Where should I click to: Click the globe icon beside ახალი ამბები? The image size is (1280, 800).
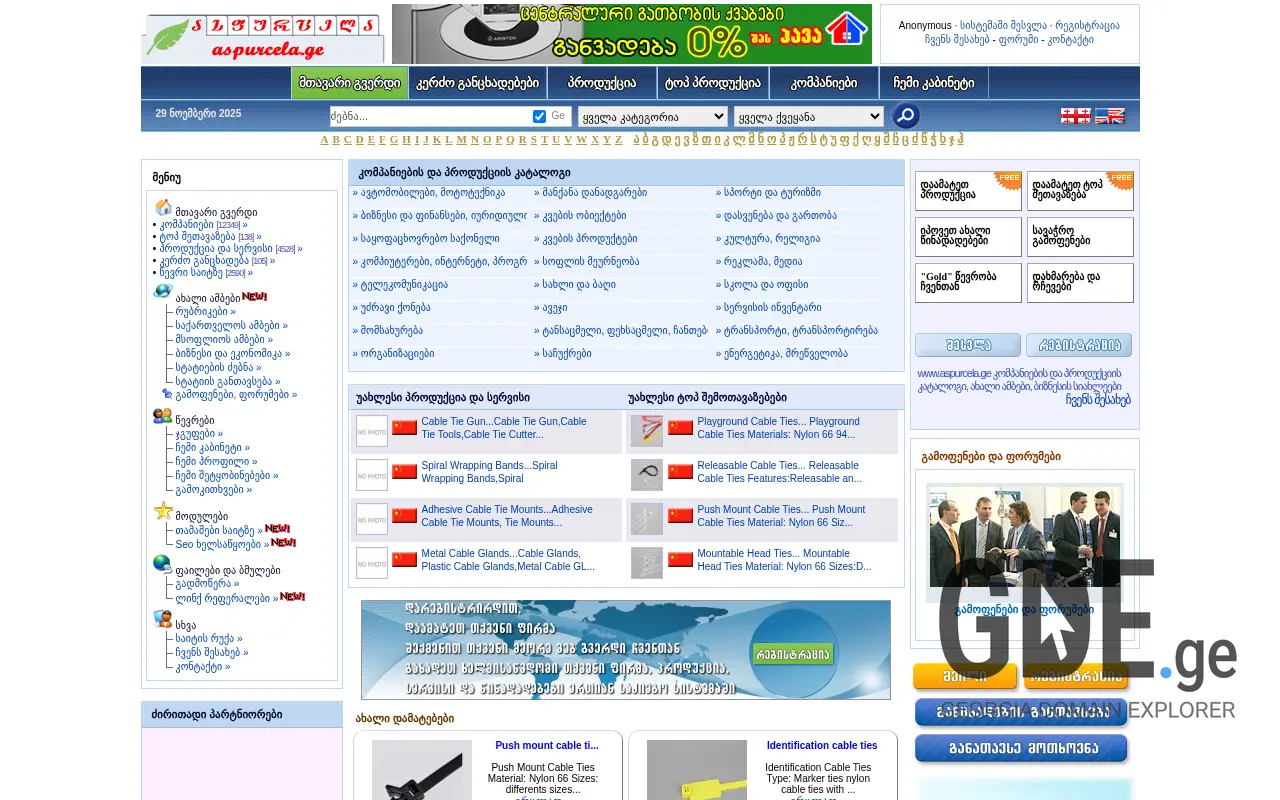point(162,290)
